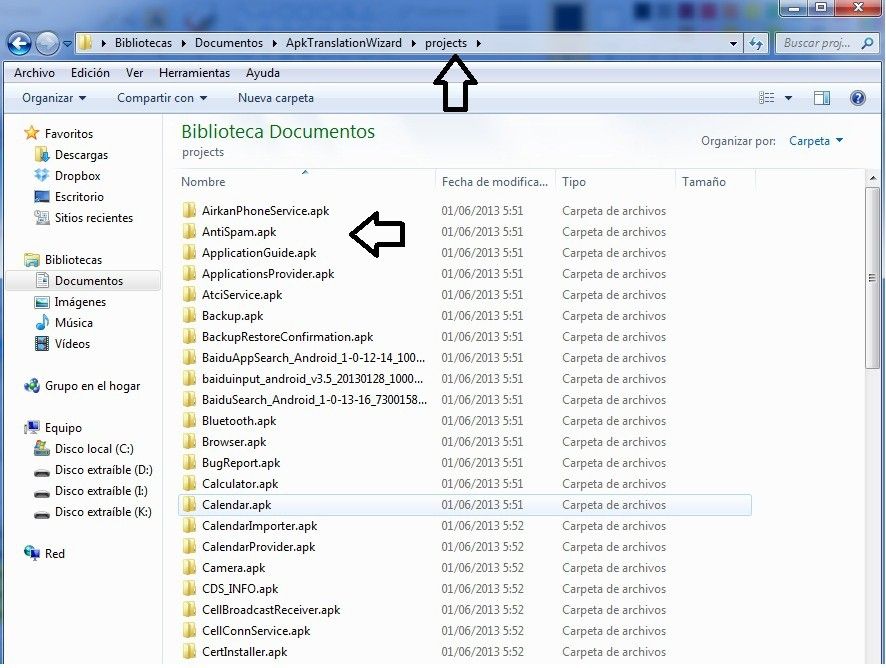
Task: Click the AntiSpam.apk folder icon
Action: point(189,232)
